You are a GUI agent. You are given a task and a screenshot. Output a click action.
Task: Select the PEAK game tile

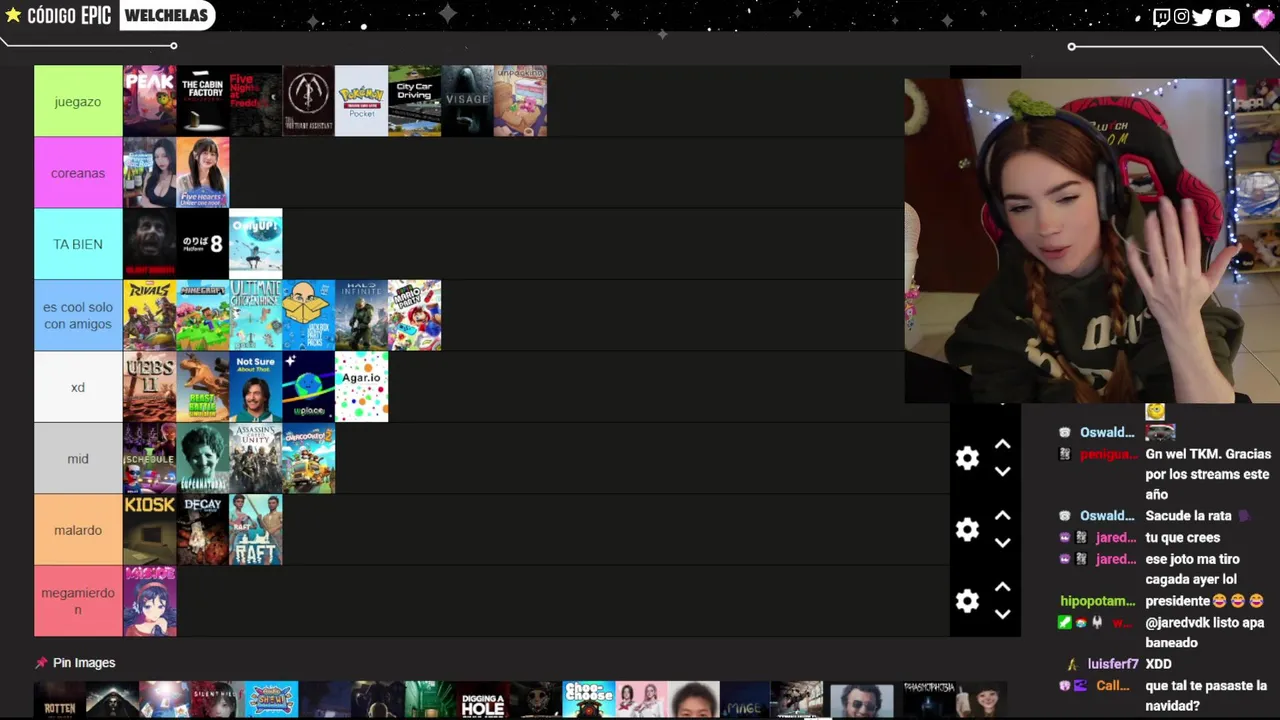click(x=150, y=101)
